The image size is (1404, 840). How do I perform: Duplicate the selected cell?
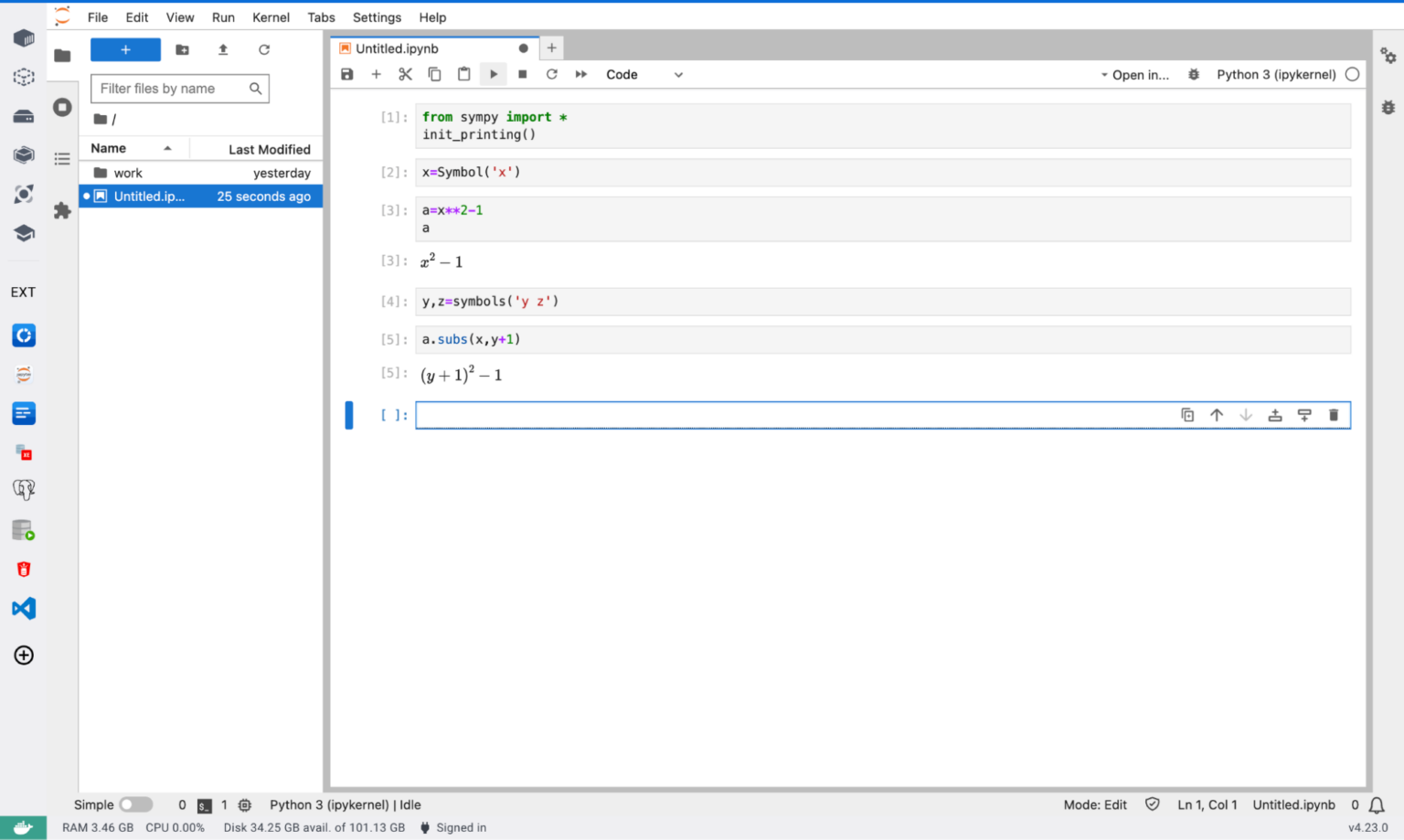1187,414
